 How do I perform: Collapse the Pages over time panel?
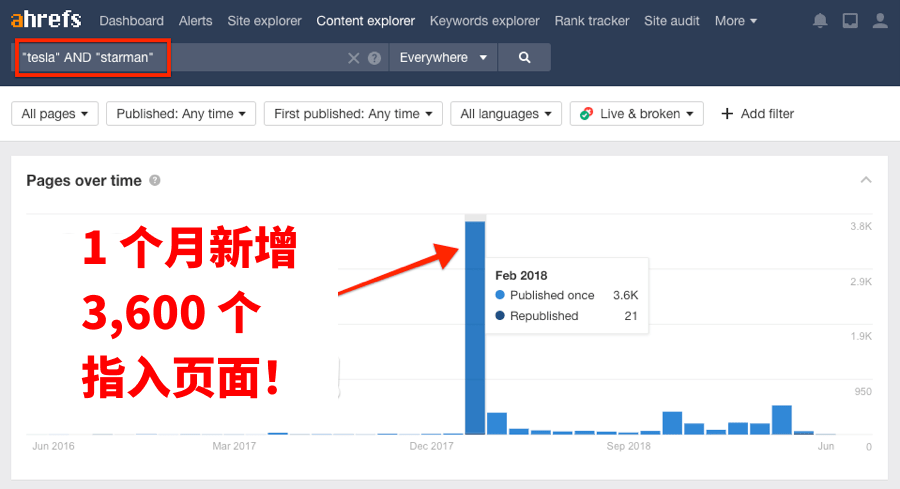(x=866, y=180)
